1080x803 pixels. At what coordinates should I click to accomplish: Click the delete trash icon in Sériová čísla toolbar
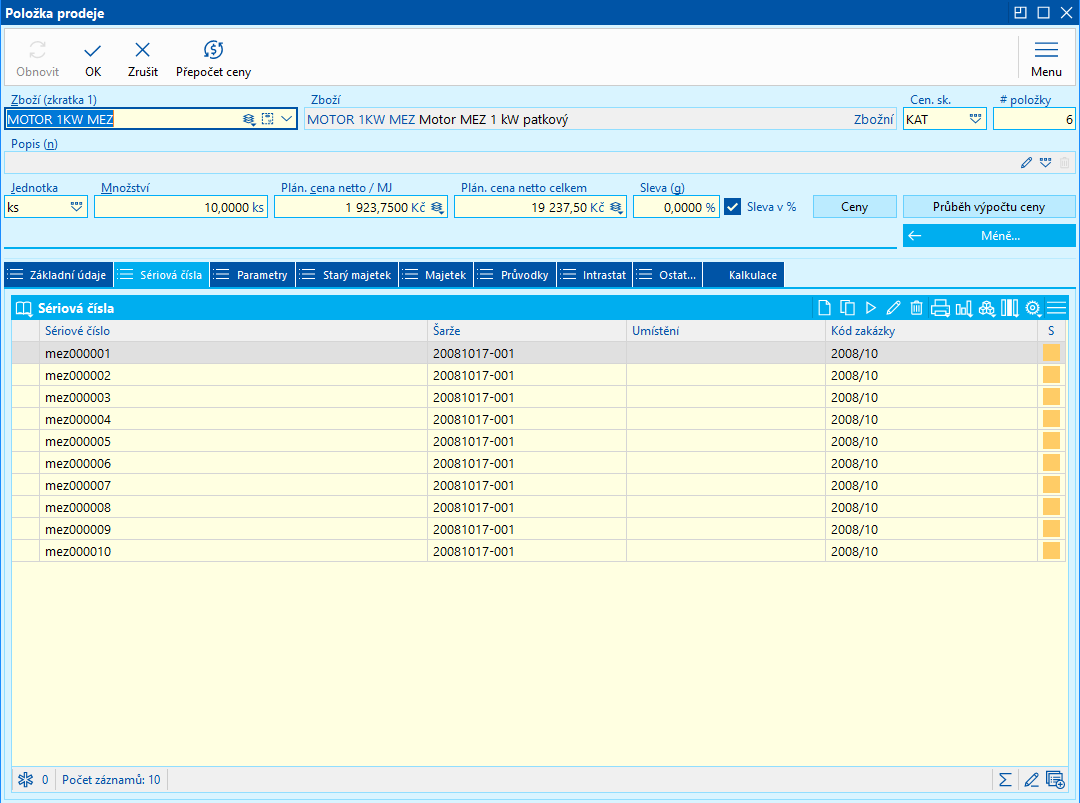coord(916,308)
